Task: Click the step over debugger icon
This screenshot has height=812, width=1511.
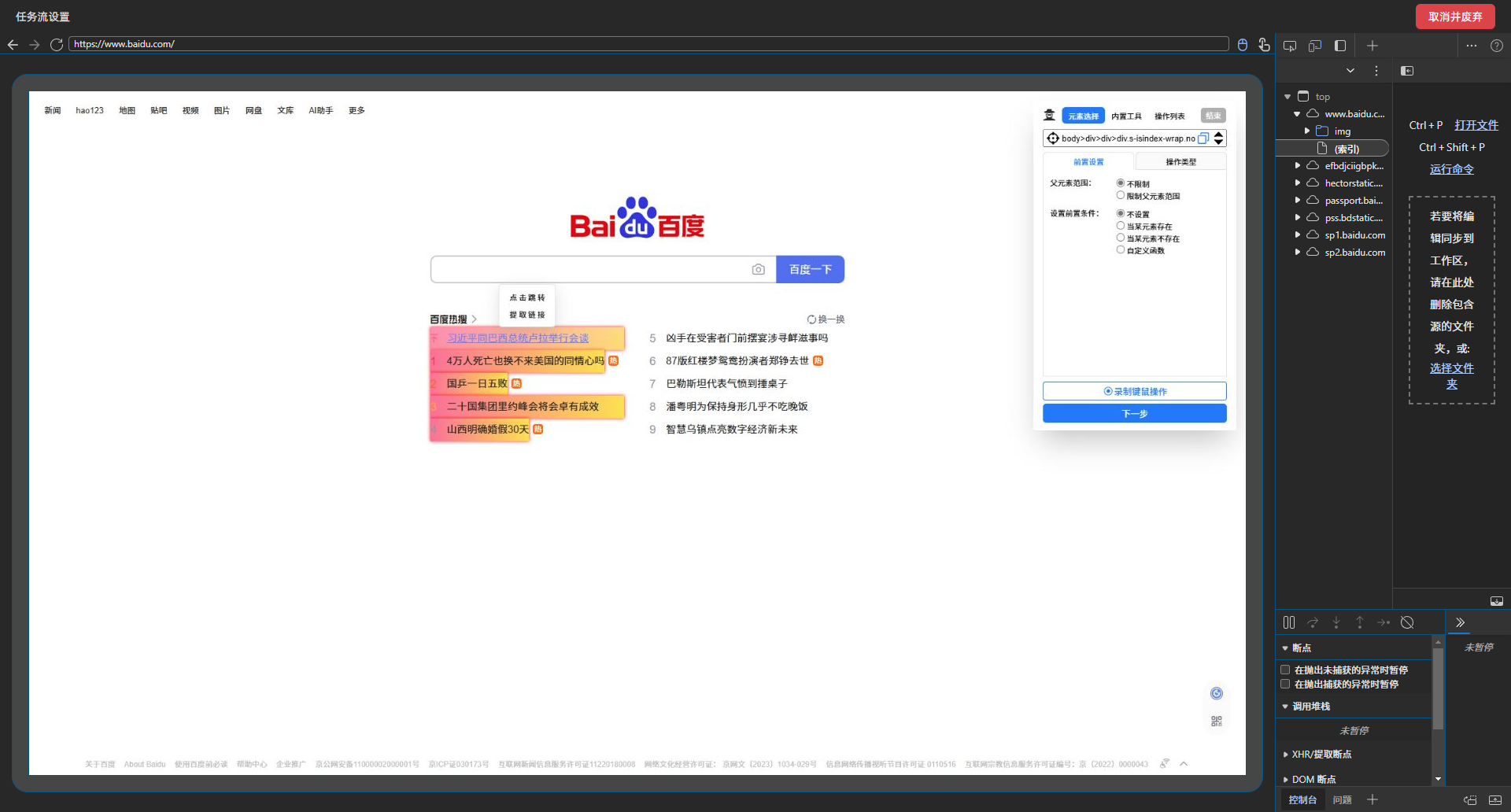Action: [1313, 622]
